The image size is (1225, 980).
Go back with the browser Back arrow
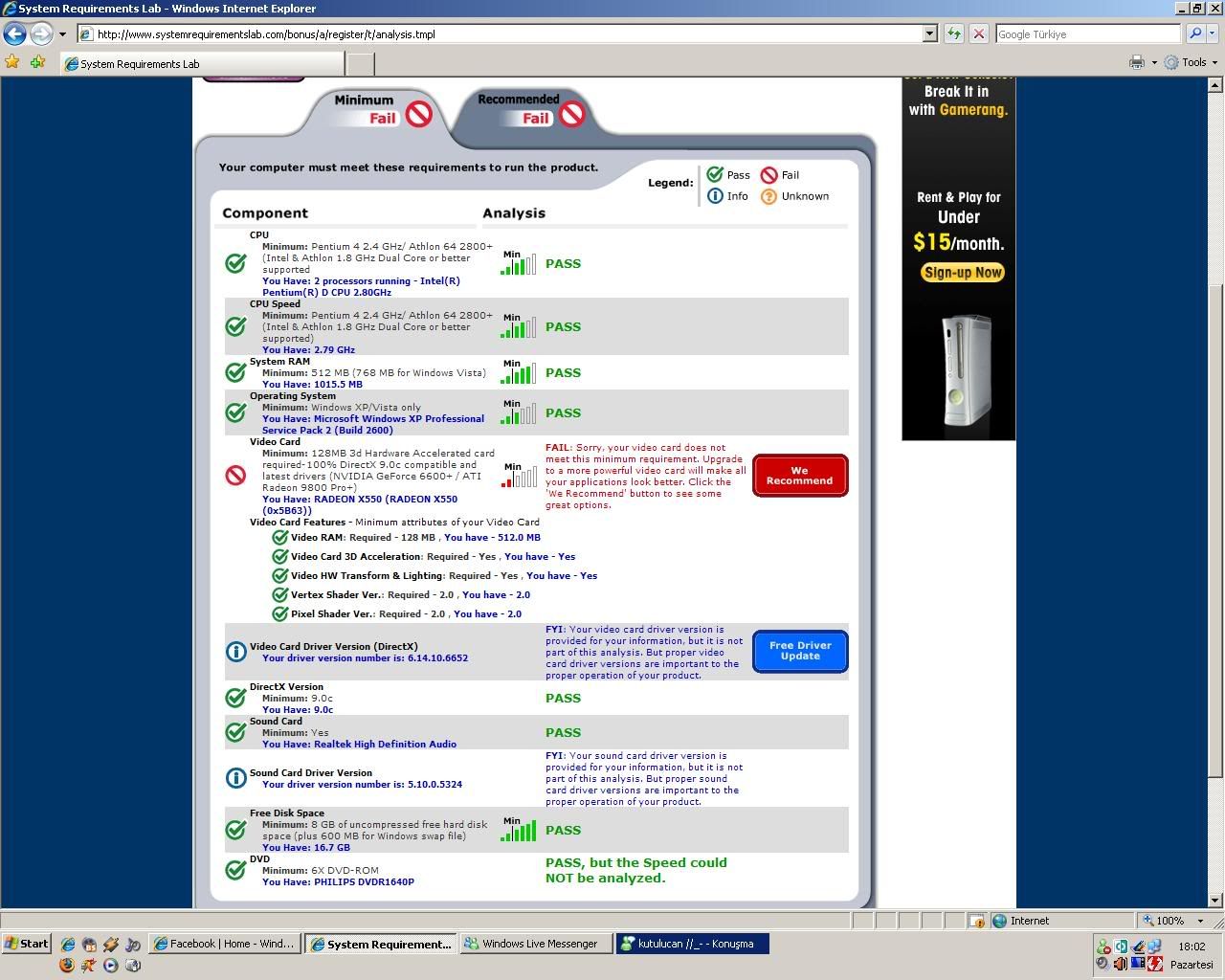click(14, 33)
